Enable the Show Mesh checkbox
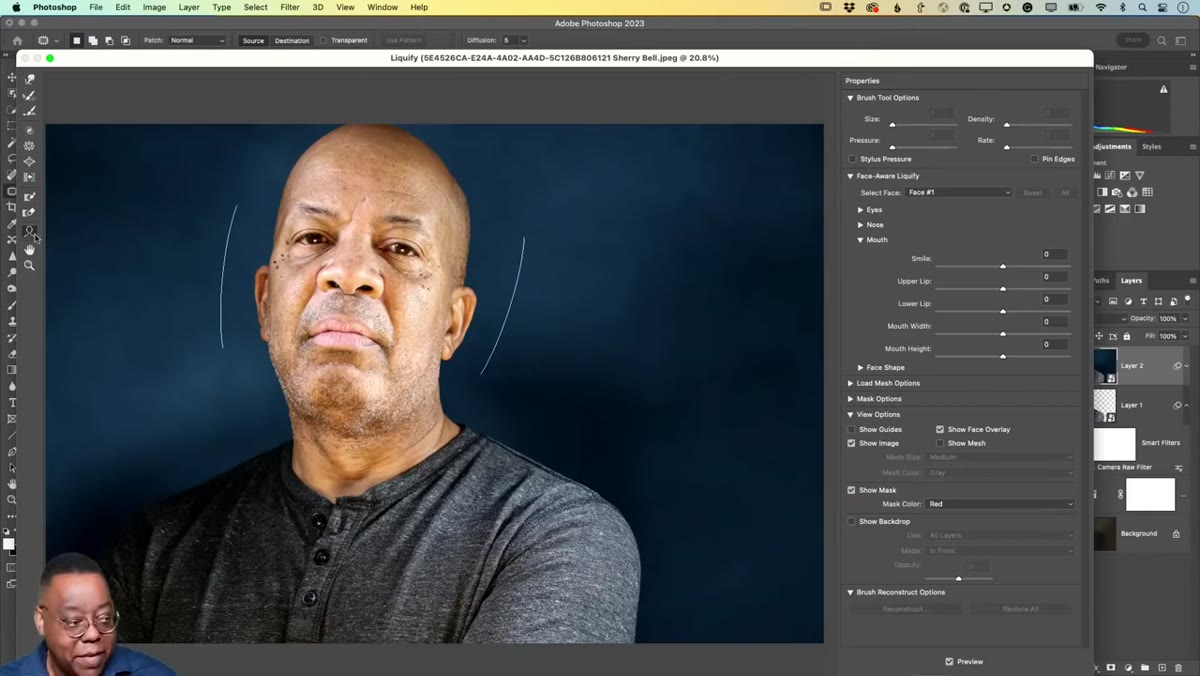This screenshot has width=1200, height=676. coord(940,443)
